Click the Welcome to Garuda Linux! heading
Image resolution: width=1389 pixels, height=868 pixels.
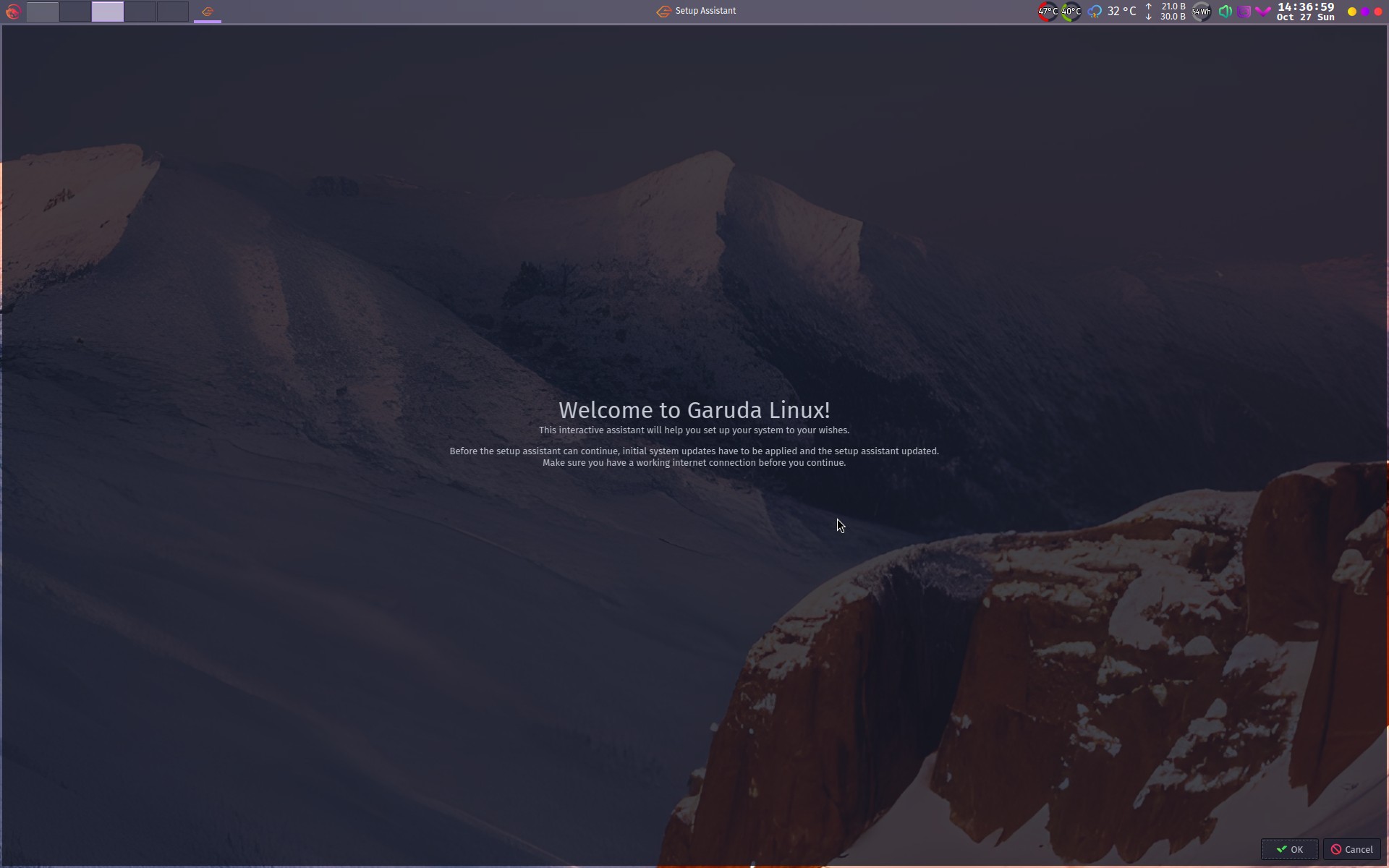click(x=694, y=410)
